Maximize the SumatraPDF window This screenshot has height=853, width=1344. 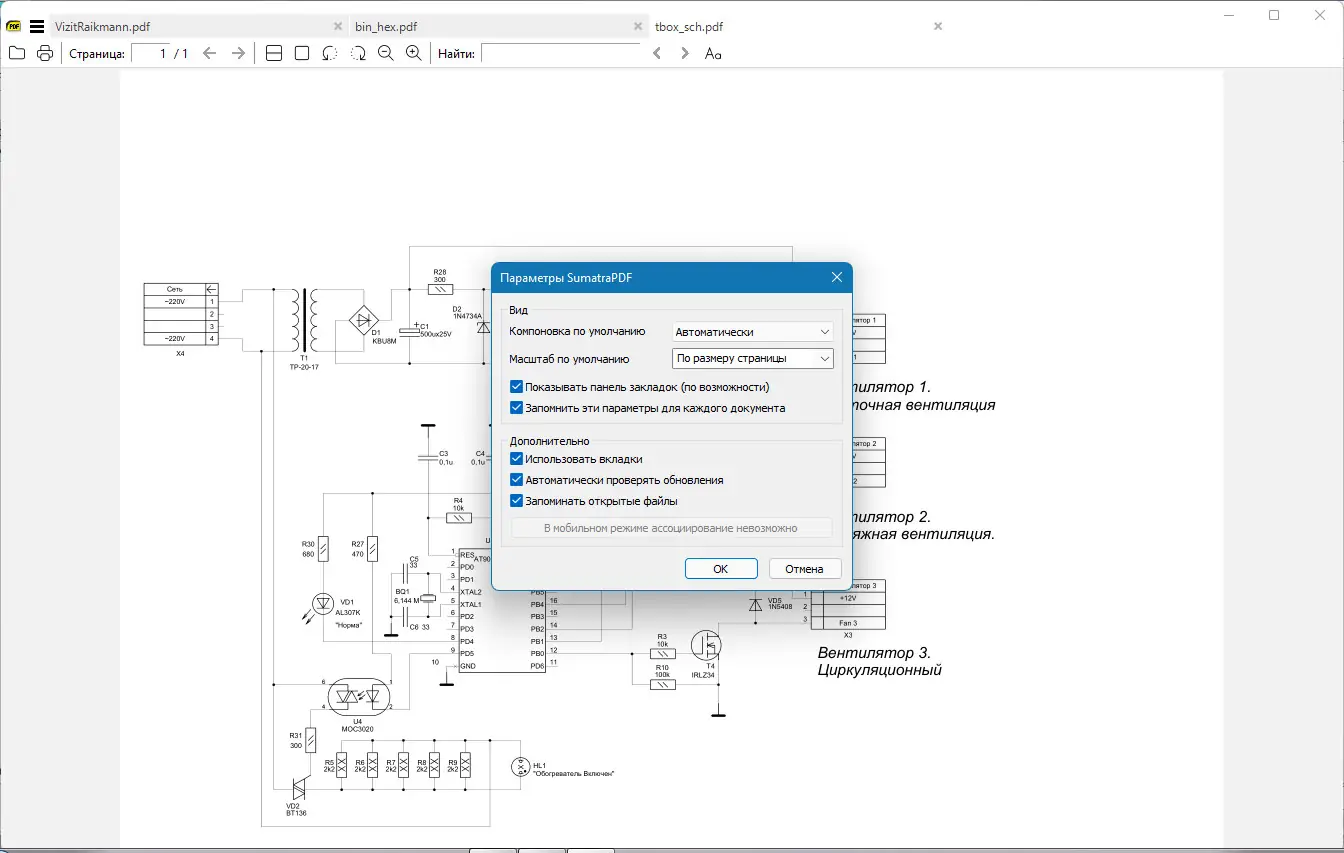pyautogui.click(x=1274, y=15)
